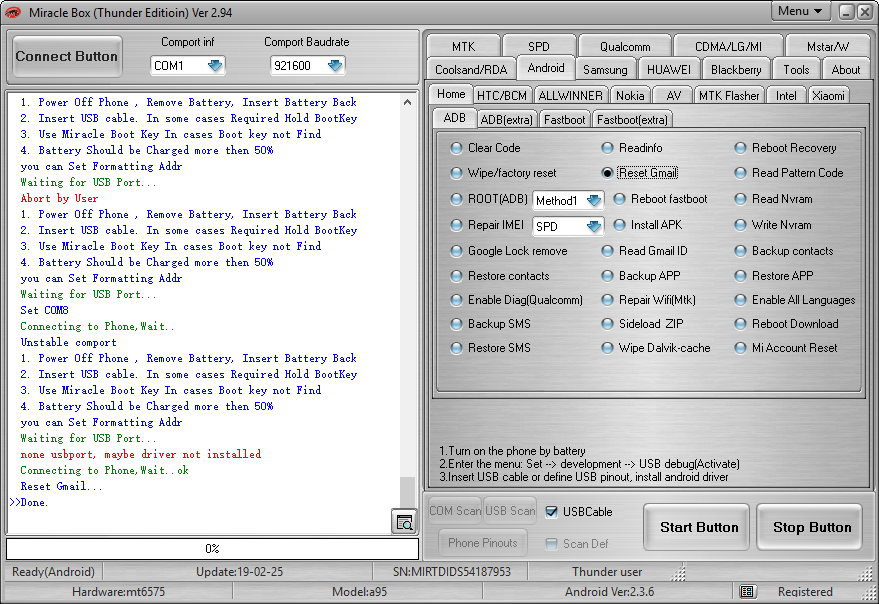Image resolution: width=879 pixels, height=604 pixels.
Task: Click the '>>Done.' log entry
Action: pos(29,502)
